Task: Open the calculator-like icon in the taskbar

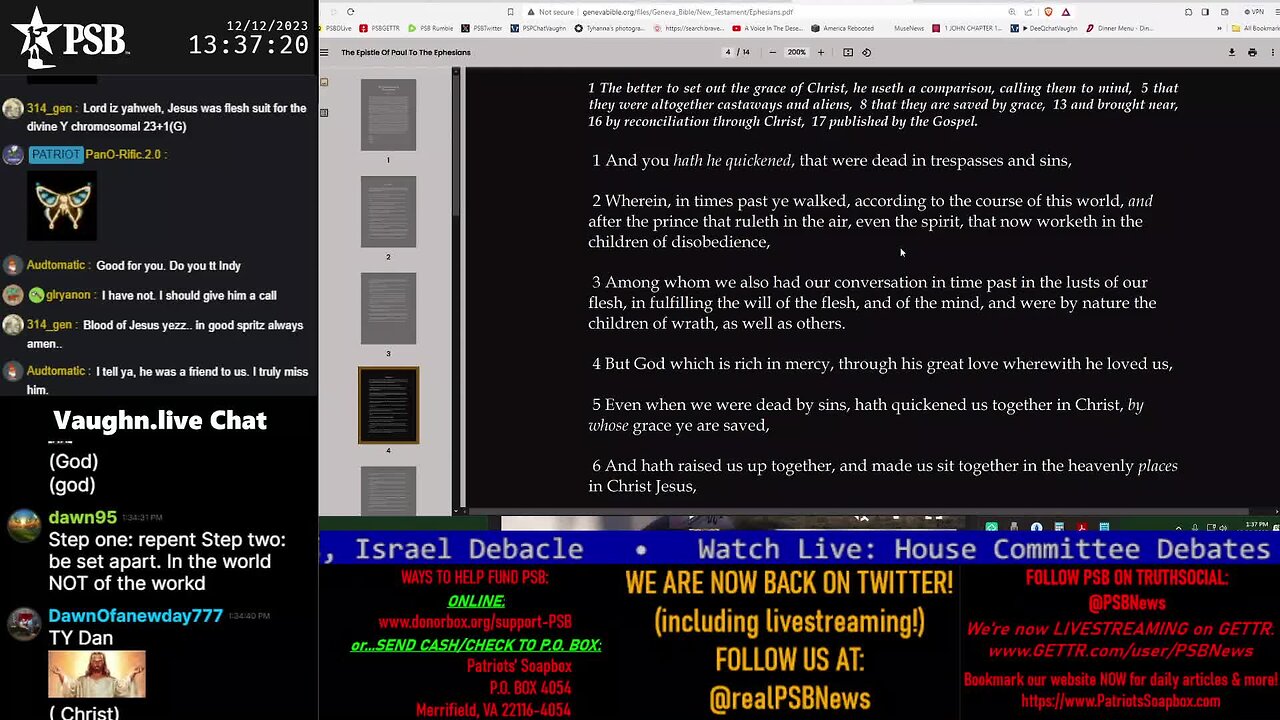Action: [1059, 526]
